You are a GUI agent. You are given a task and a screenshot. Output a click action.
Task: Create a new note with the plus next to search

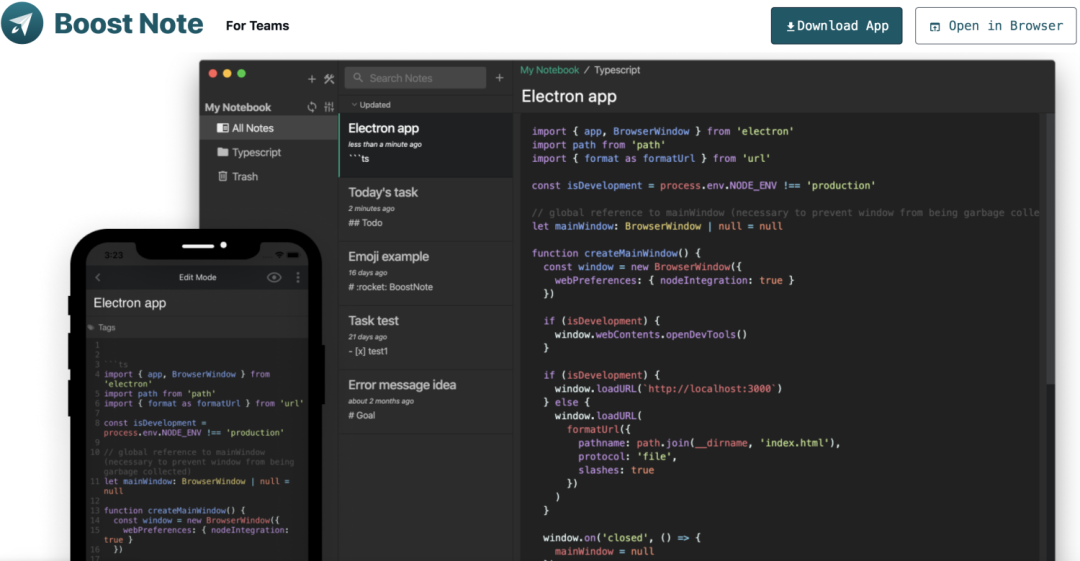(x=500, y=78)
